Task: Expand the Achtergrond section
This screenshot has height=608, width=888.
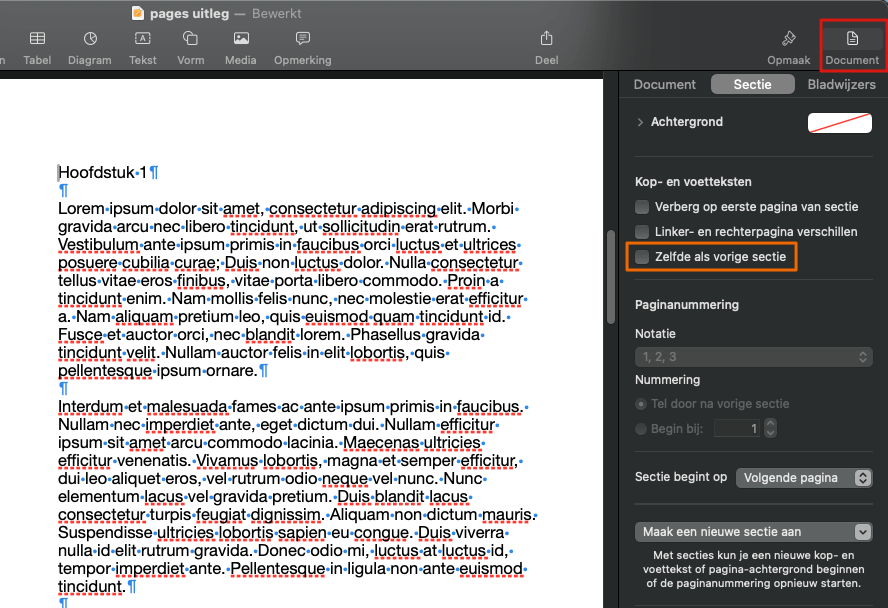Action: (640, 122)
